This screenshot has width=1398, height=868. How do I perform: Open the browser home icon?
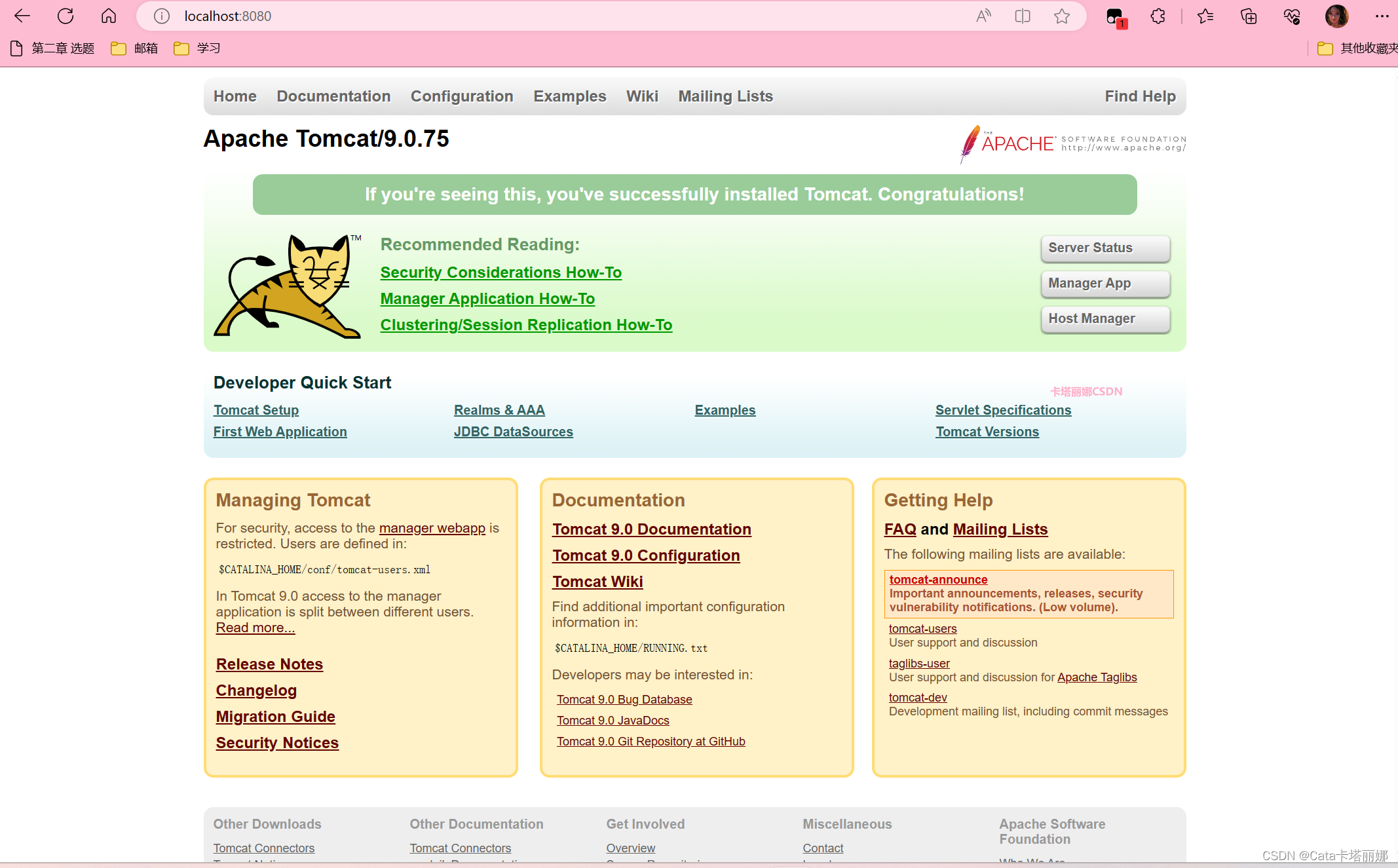click(x=109, y=16)
